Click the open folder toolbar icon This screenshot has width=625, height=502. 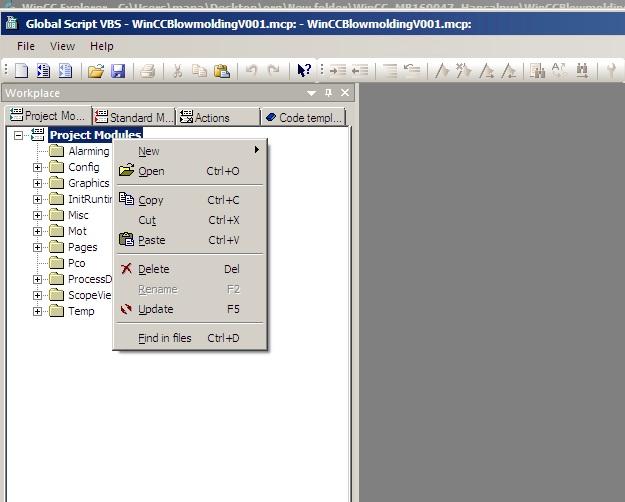[x=96, y=71]
